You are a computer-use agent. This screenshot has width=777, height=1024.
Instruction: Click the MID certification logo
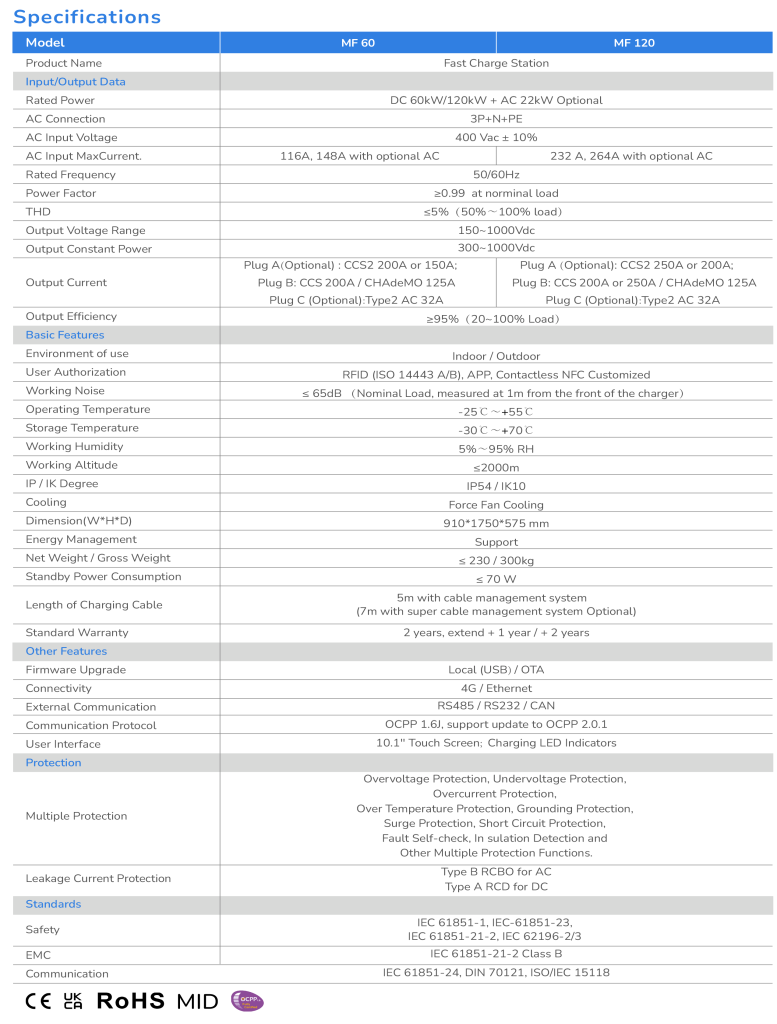(197, 1001)
